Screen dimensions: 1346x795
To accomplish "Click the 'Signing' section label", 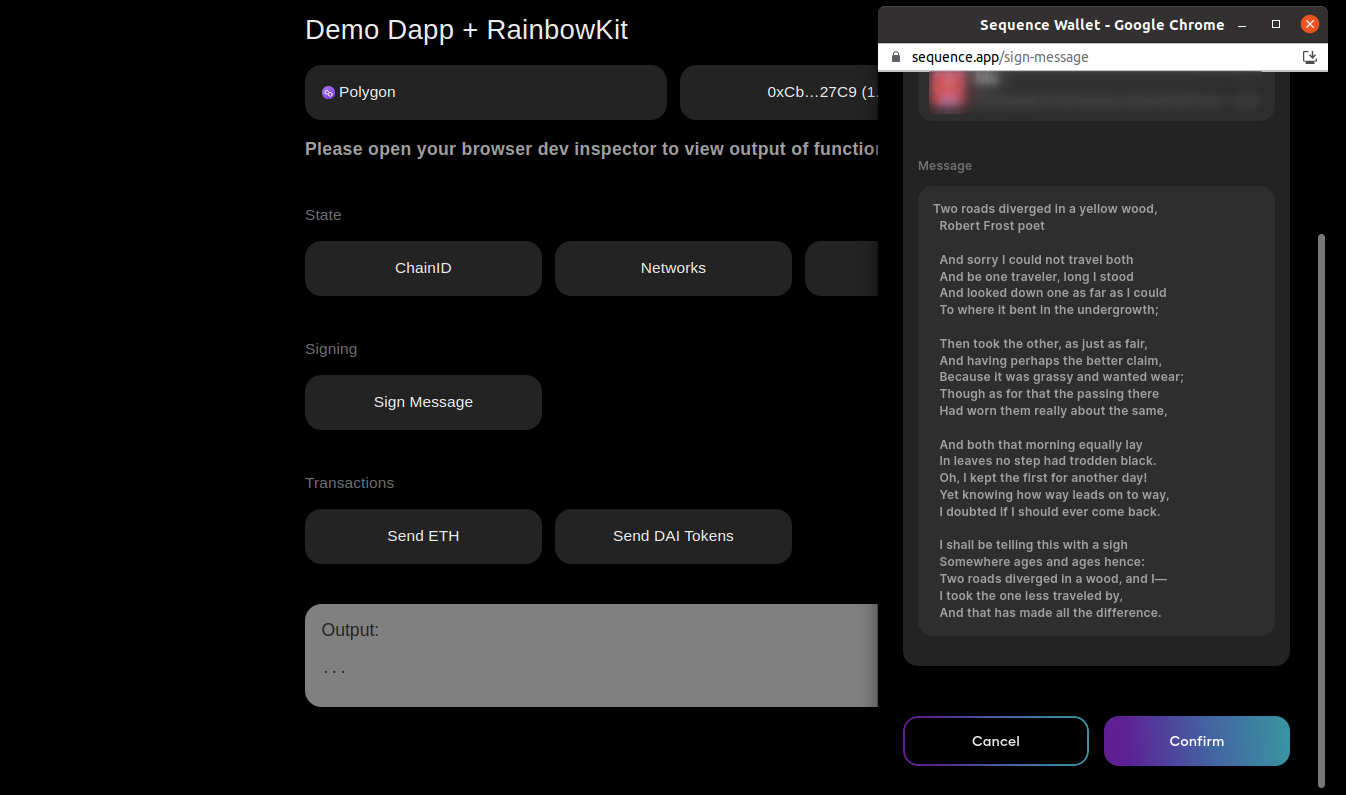I will coord(331,349).
